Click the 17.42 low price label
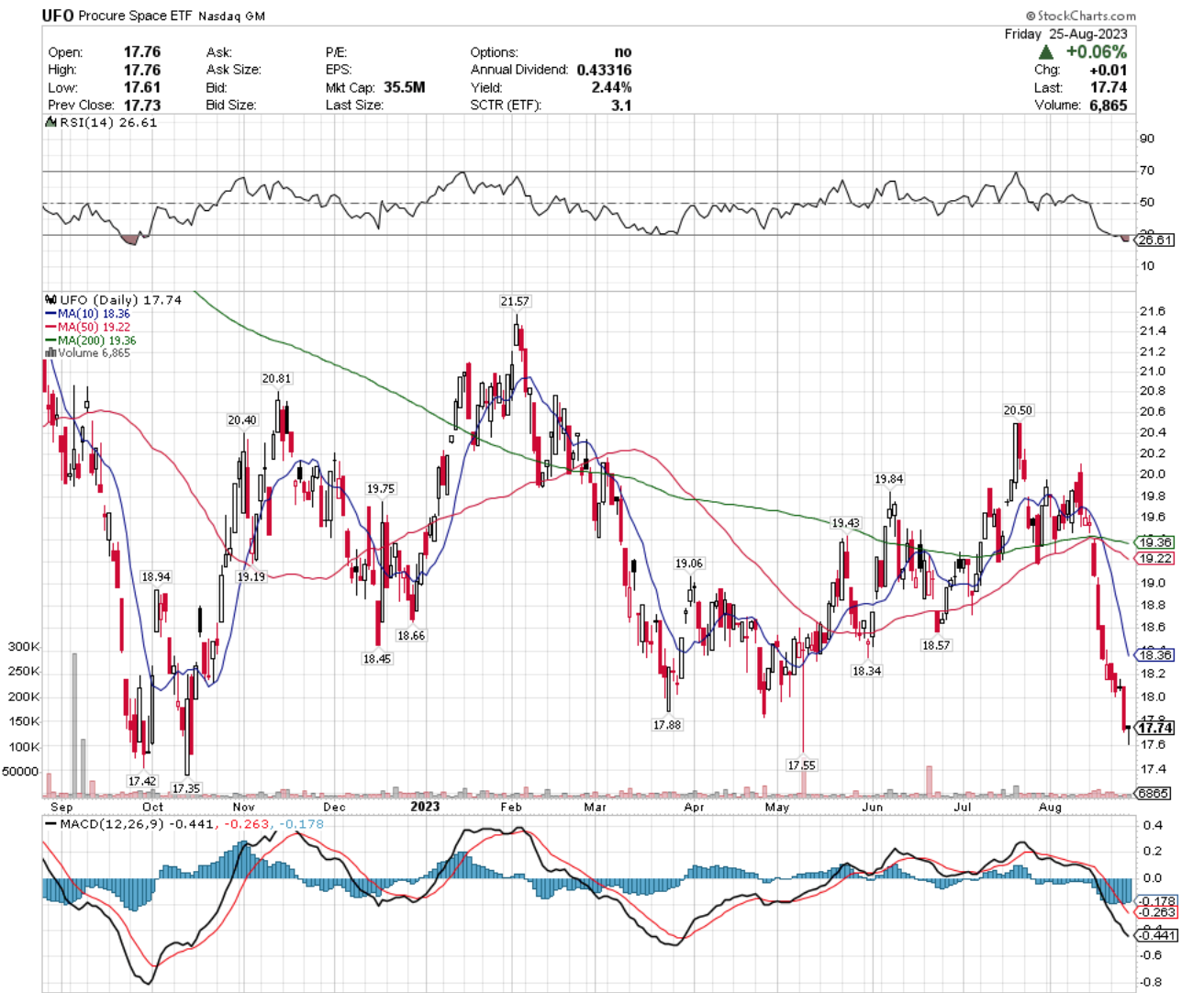1204x993 pixels. click(142, 781)
